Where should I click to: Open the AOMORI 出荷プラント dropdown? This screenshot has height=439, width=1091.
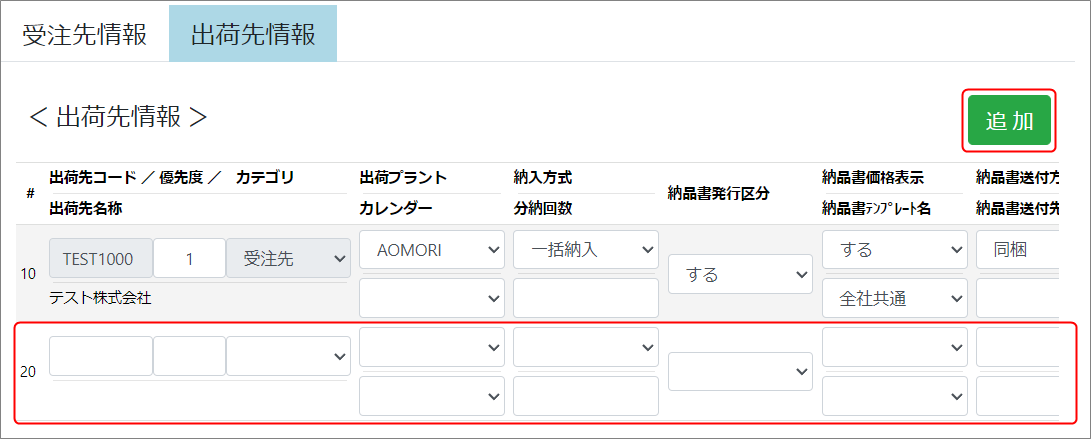[431, 250]
